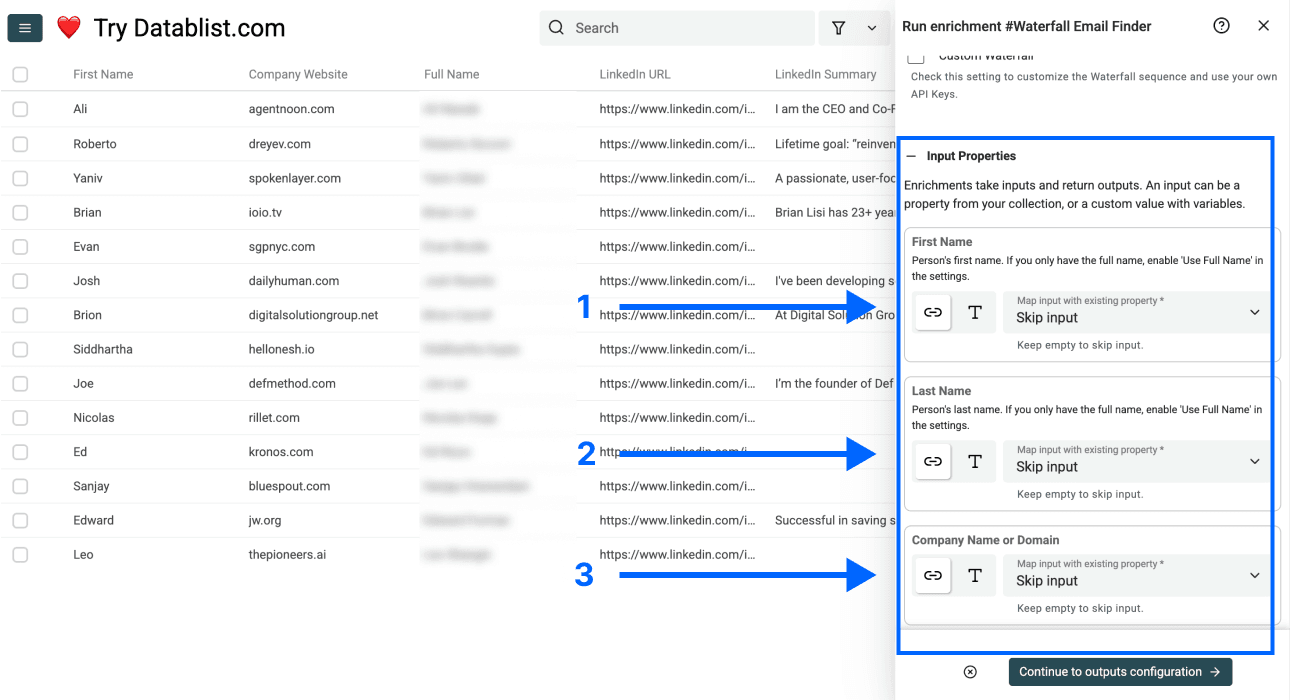Expand the filter options chevron in the toolbar

click(x=869, y=28)
